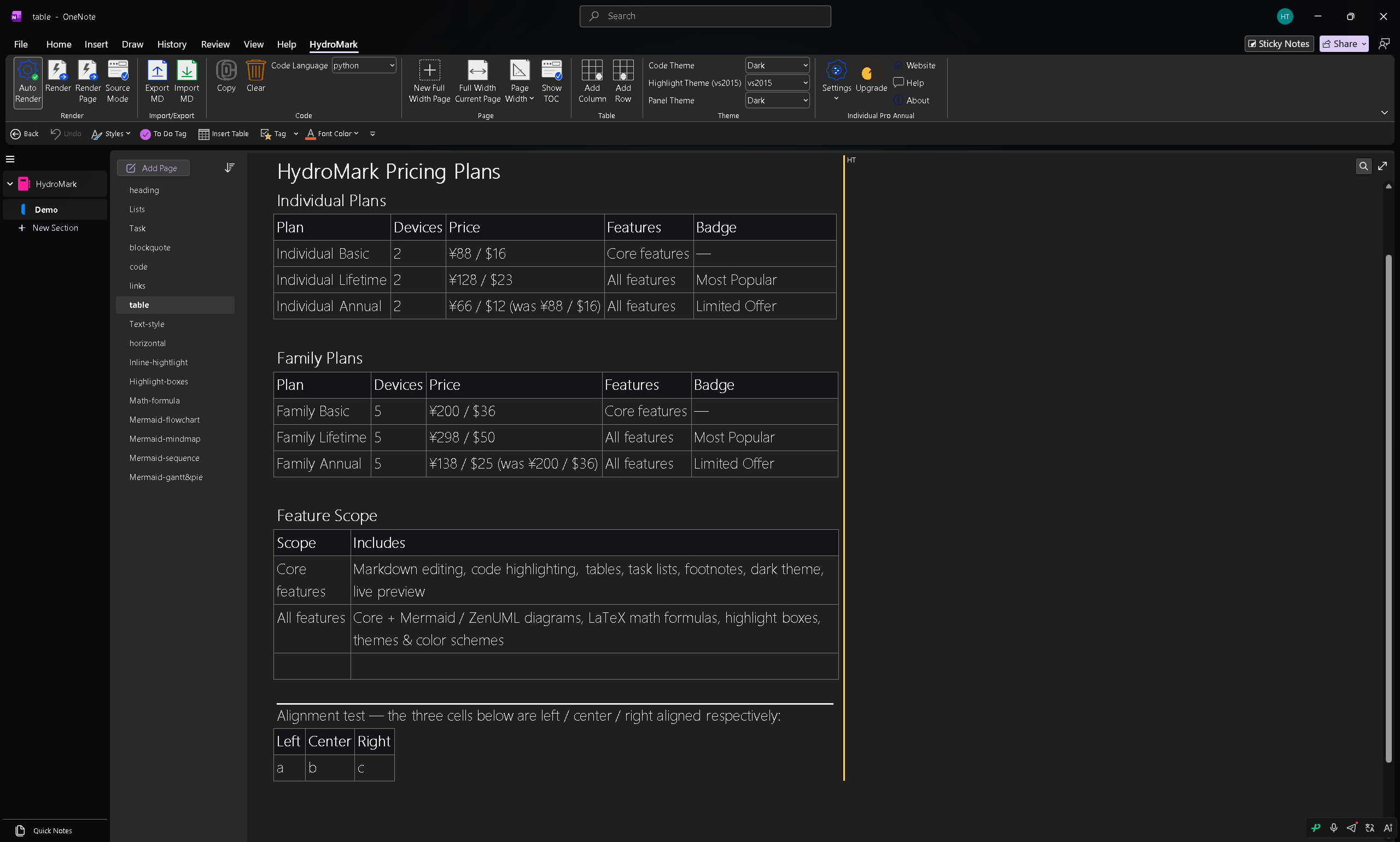The width and height of the screenshot is (1400, 842).
Task: Click the microphone icon in tray
Action: tap(1334, 828)
